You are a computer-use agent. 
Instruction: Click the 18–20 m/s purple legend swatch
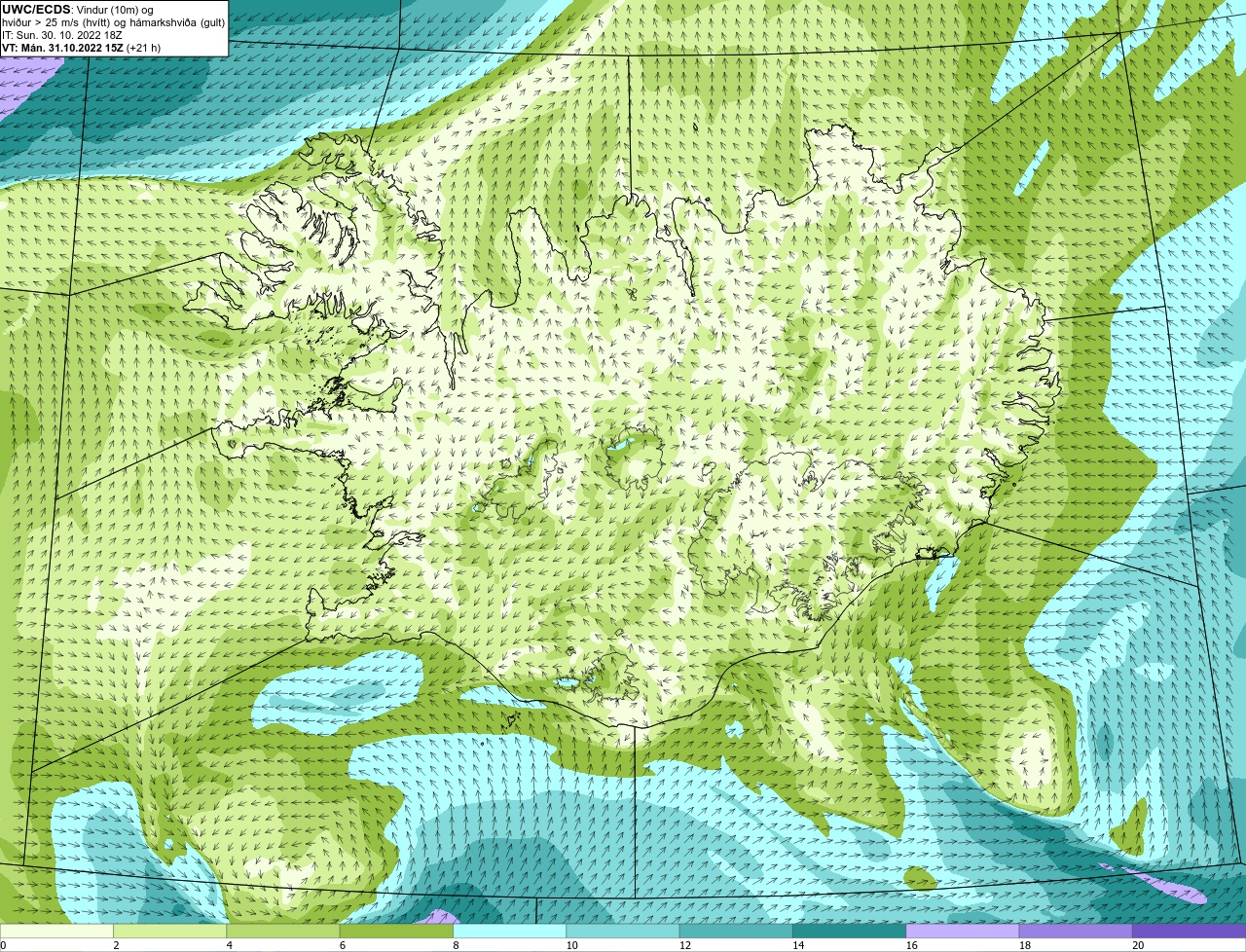1076,932
